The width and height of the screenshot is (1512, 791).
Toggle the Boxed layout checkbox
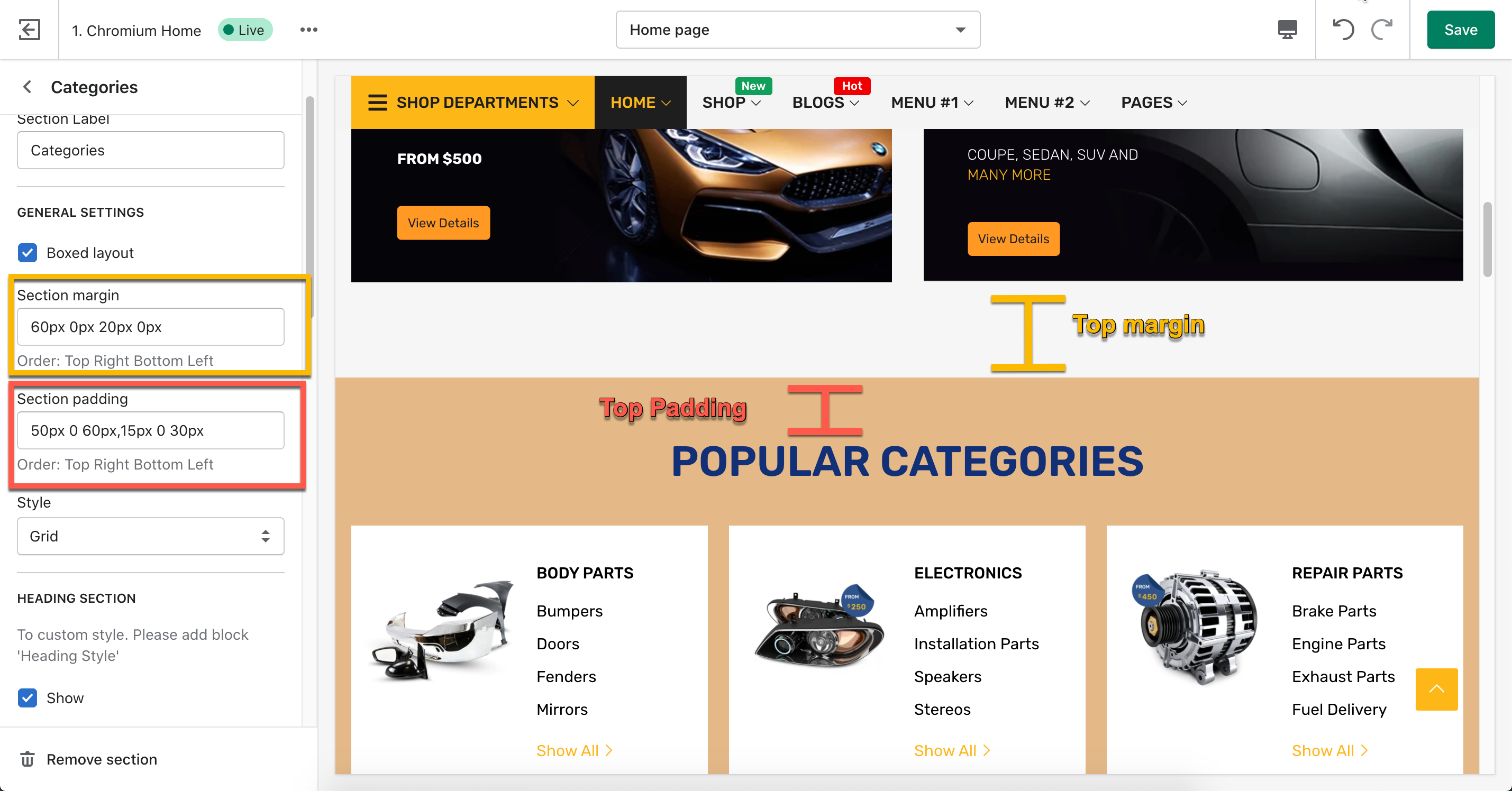click(x=28, y=253)
